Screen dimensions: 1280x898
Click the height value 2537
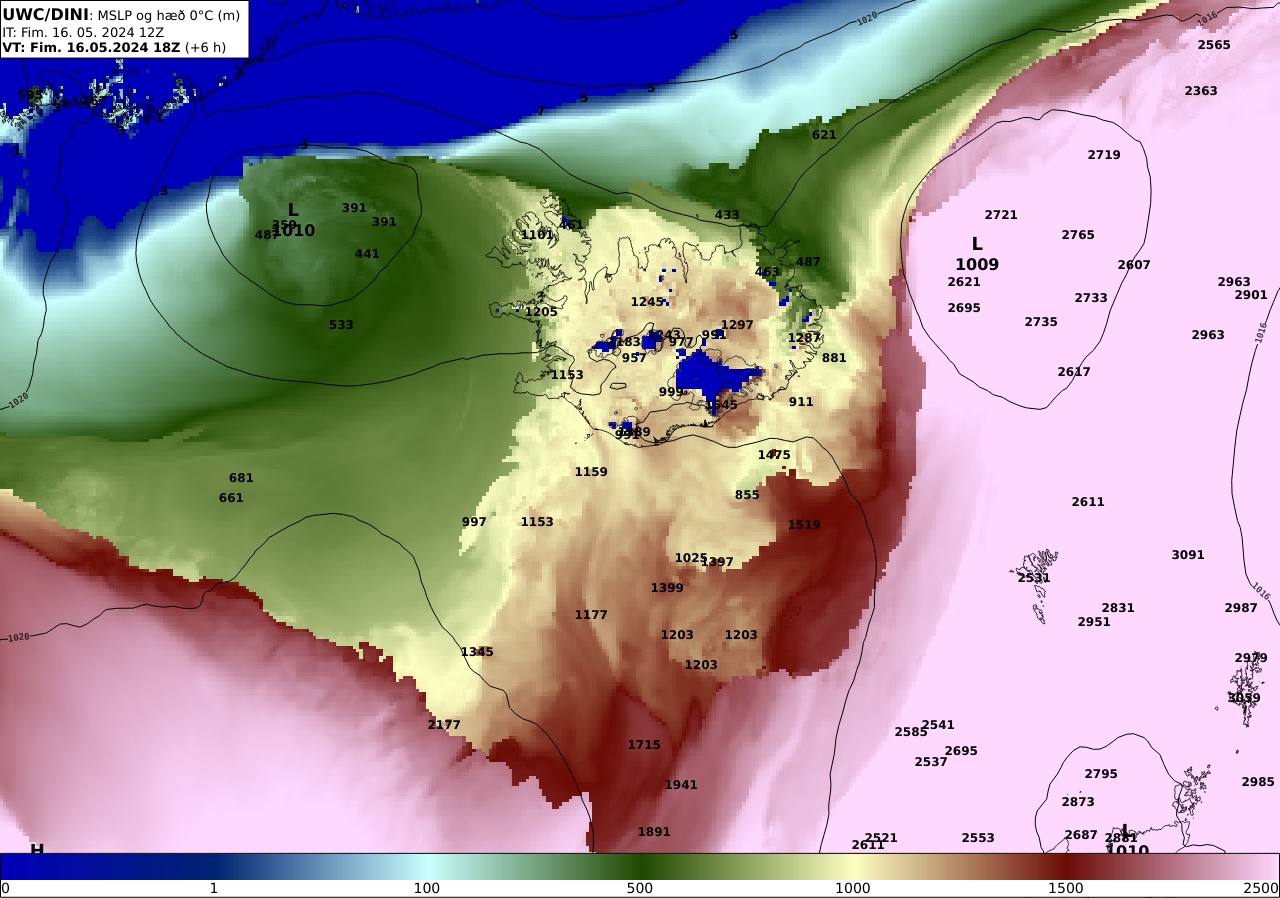pyautogui.click(x=931, y=762)
